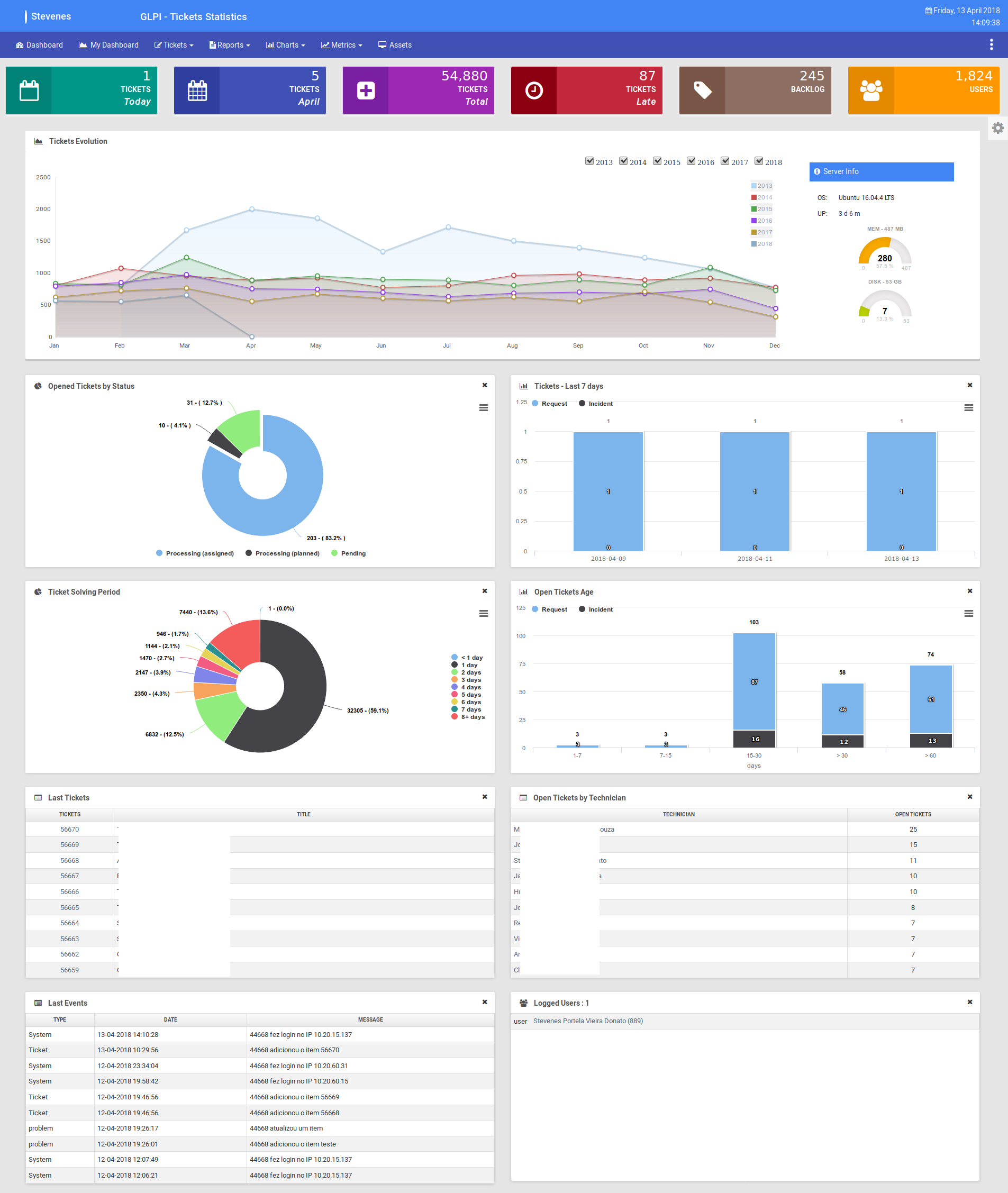Click the gear settings icon at right edge
1008x1193 pixels.
tap(997, 128)
